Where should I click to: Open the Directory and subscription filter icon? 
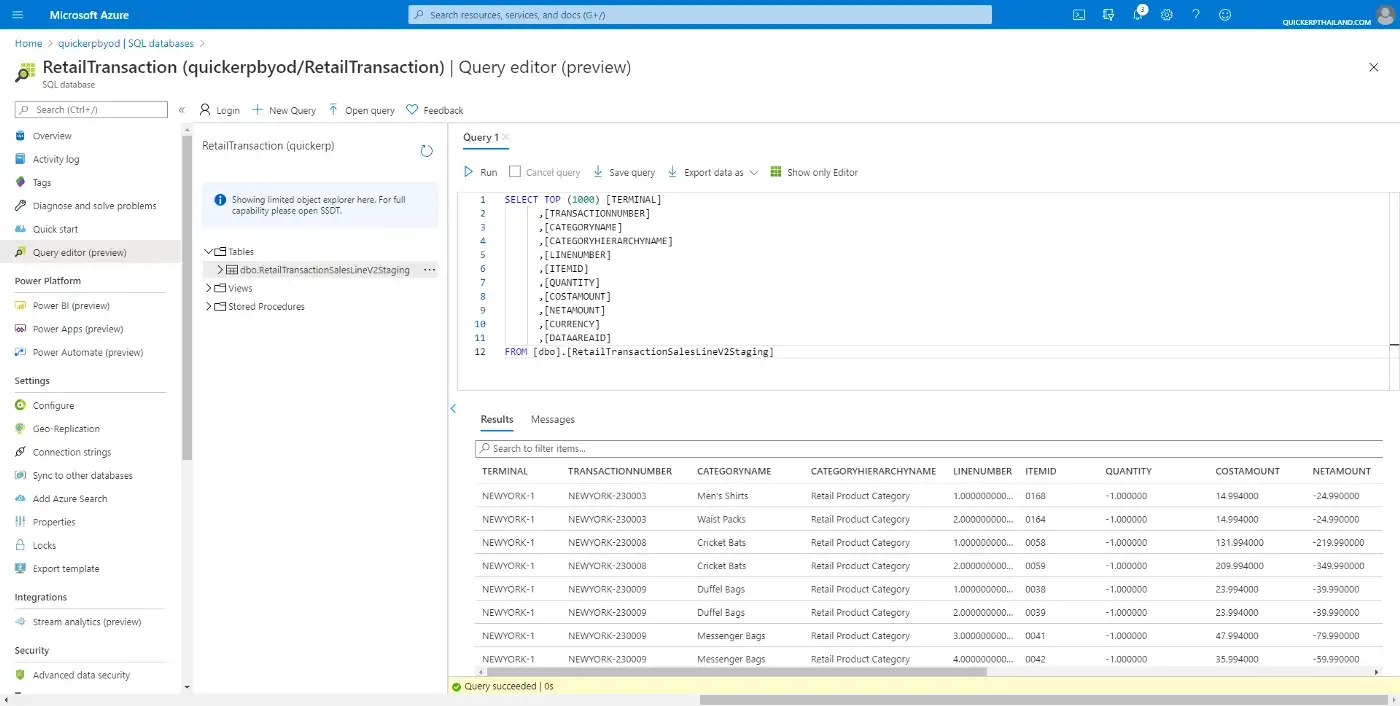[x=1108, y=15]
